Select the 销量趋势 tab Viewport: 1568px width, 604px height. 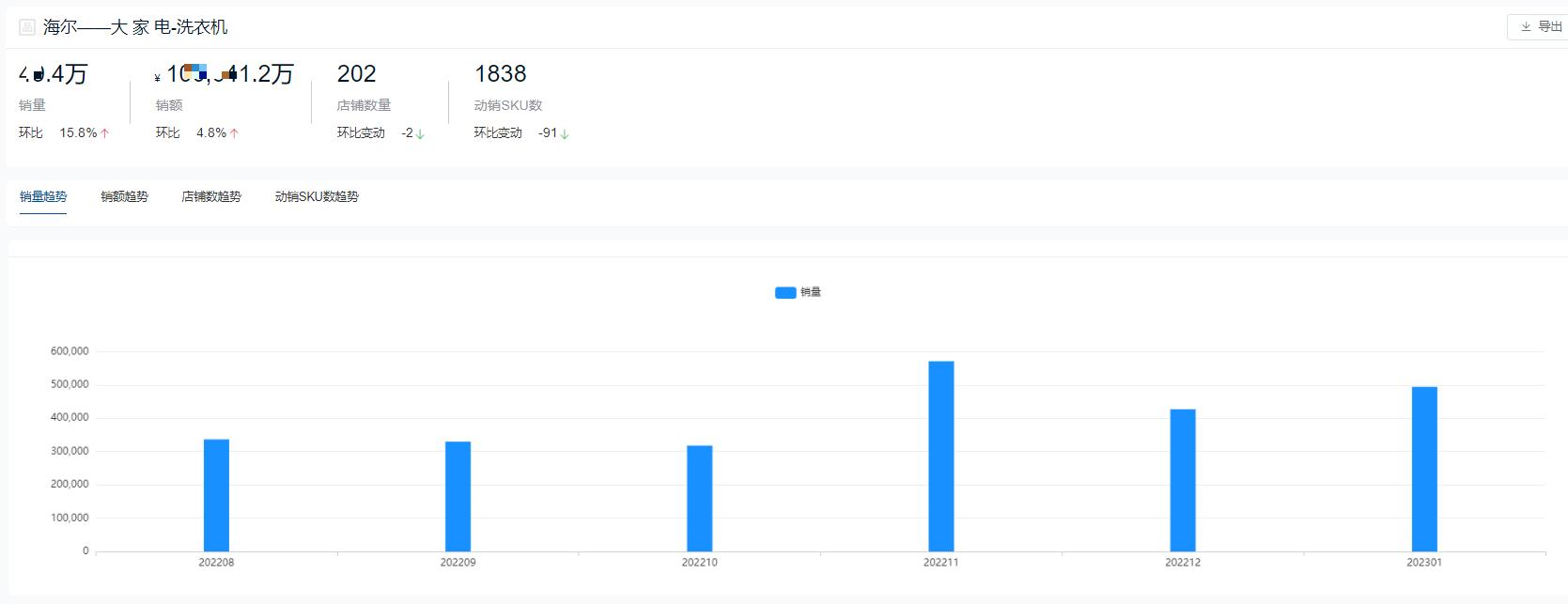pos(43,196)
